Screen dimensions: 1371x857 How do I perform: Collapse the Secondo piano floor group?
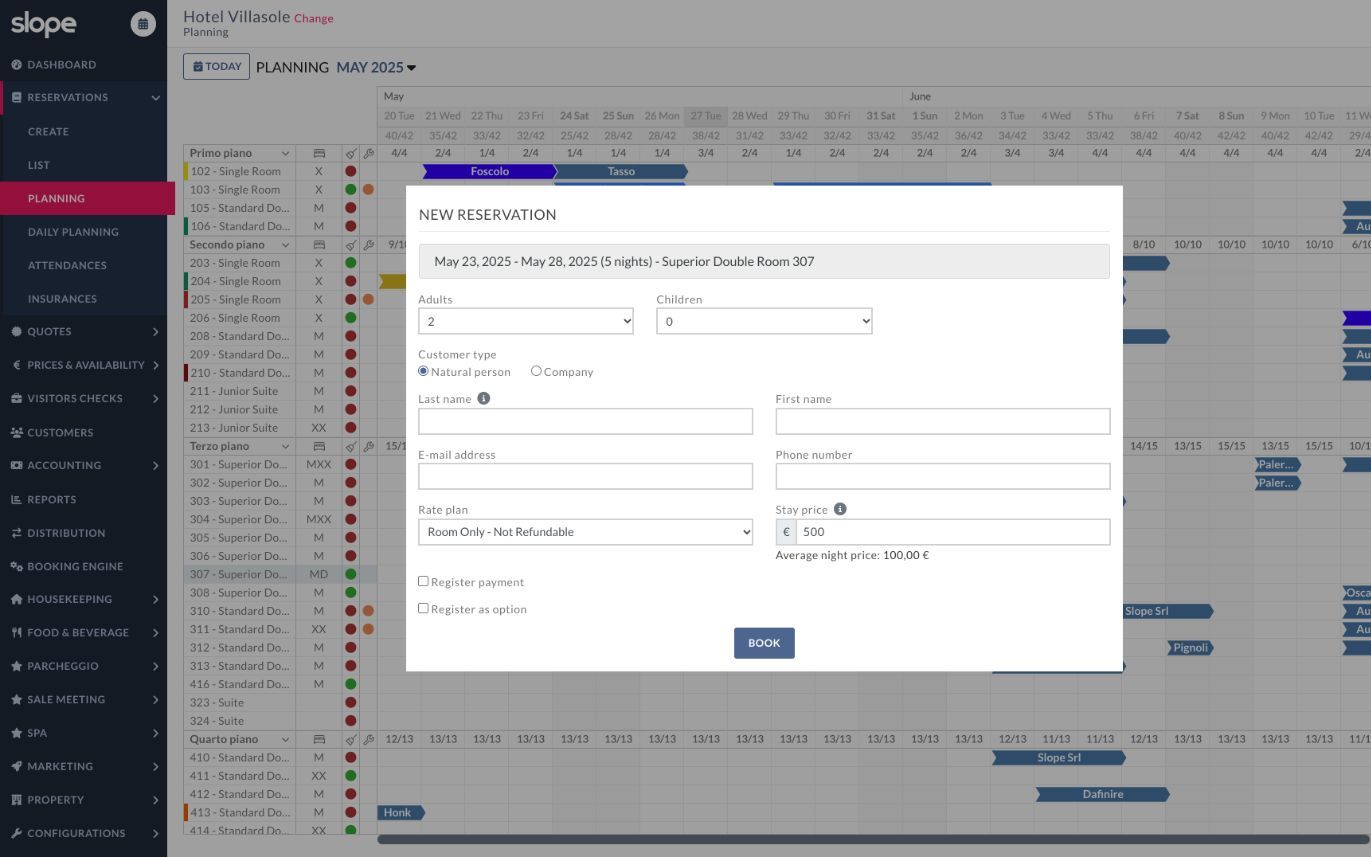[285, 245]
